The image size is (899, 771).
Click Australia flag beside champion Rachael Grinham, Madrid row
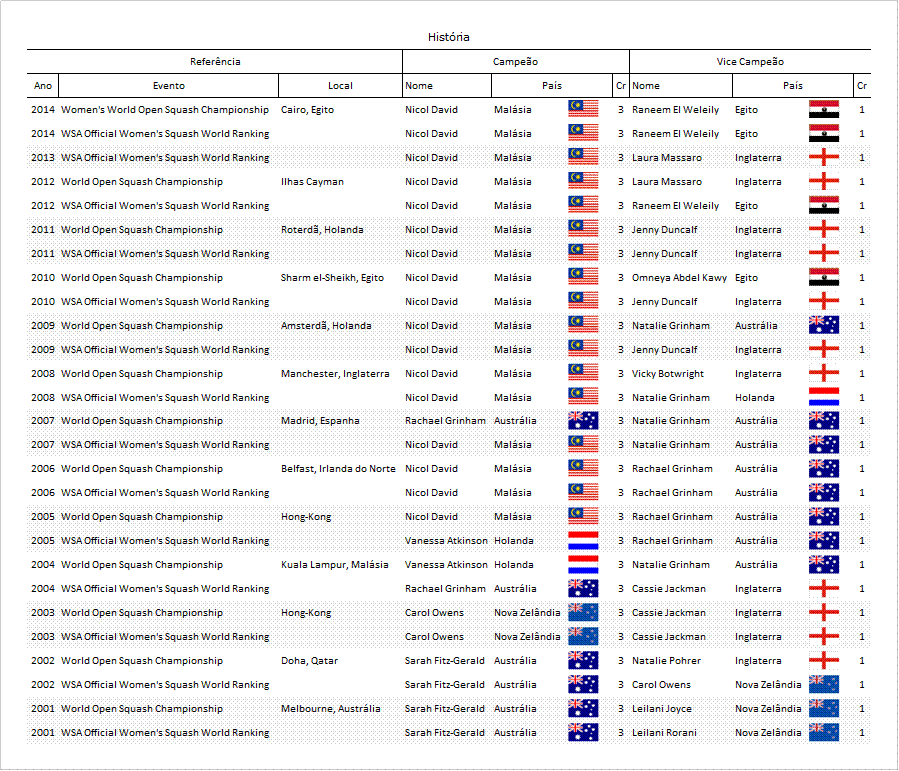583,420
